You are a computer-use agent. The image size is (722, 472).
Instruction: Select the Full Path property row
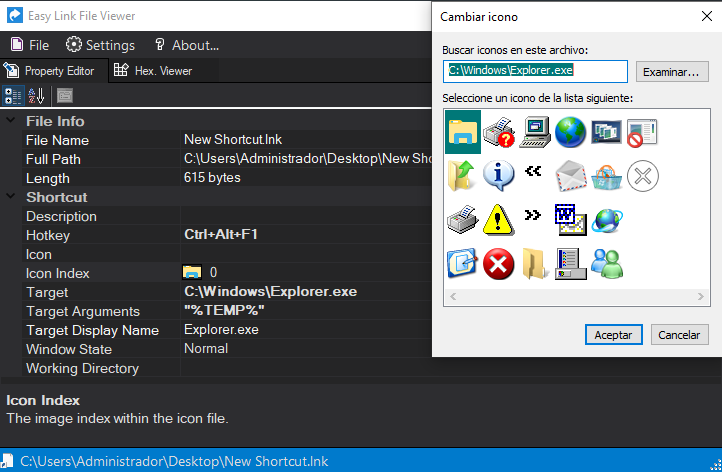point(227,159)
